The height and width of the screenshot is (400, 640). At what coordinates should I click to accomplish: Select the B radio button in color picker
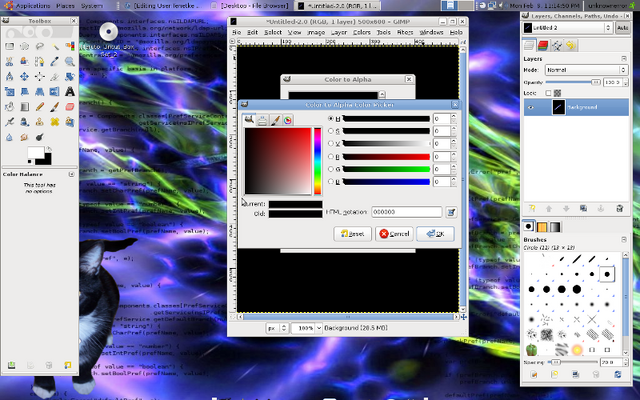point(331,182)
